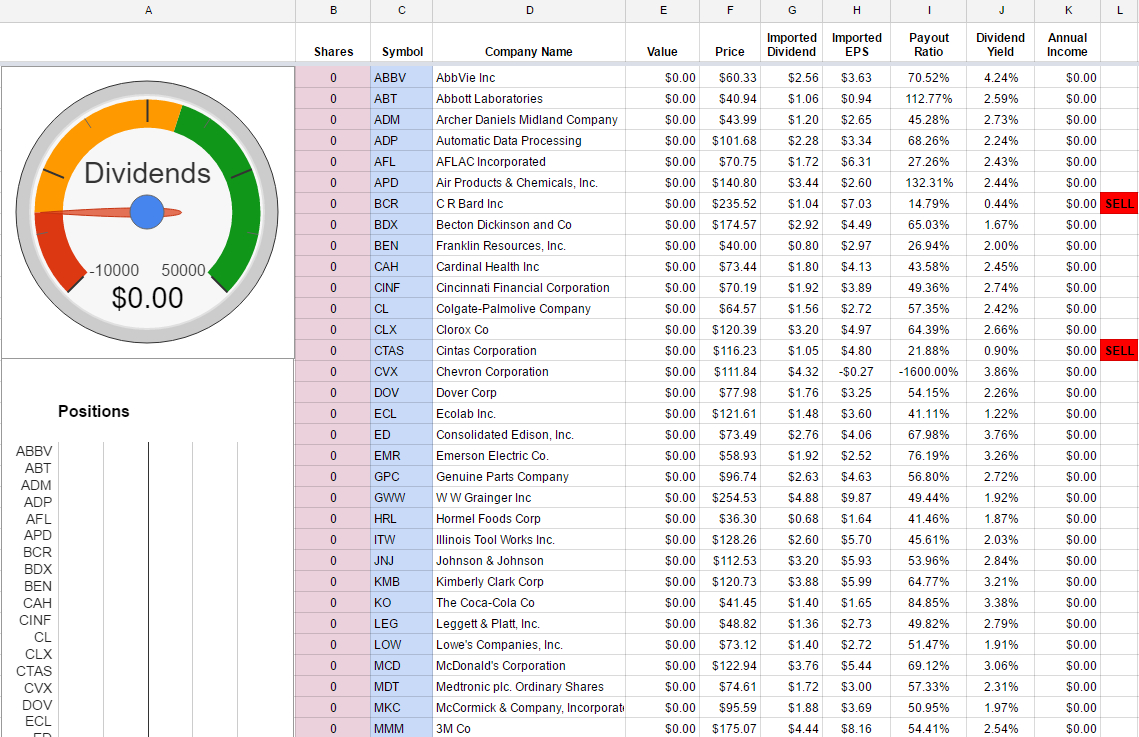Click the Company Name header cell
Image resolution: width=1139 pixels, height=737 pixels.
click(529, 52)
